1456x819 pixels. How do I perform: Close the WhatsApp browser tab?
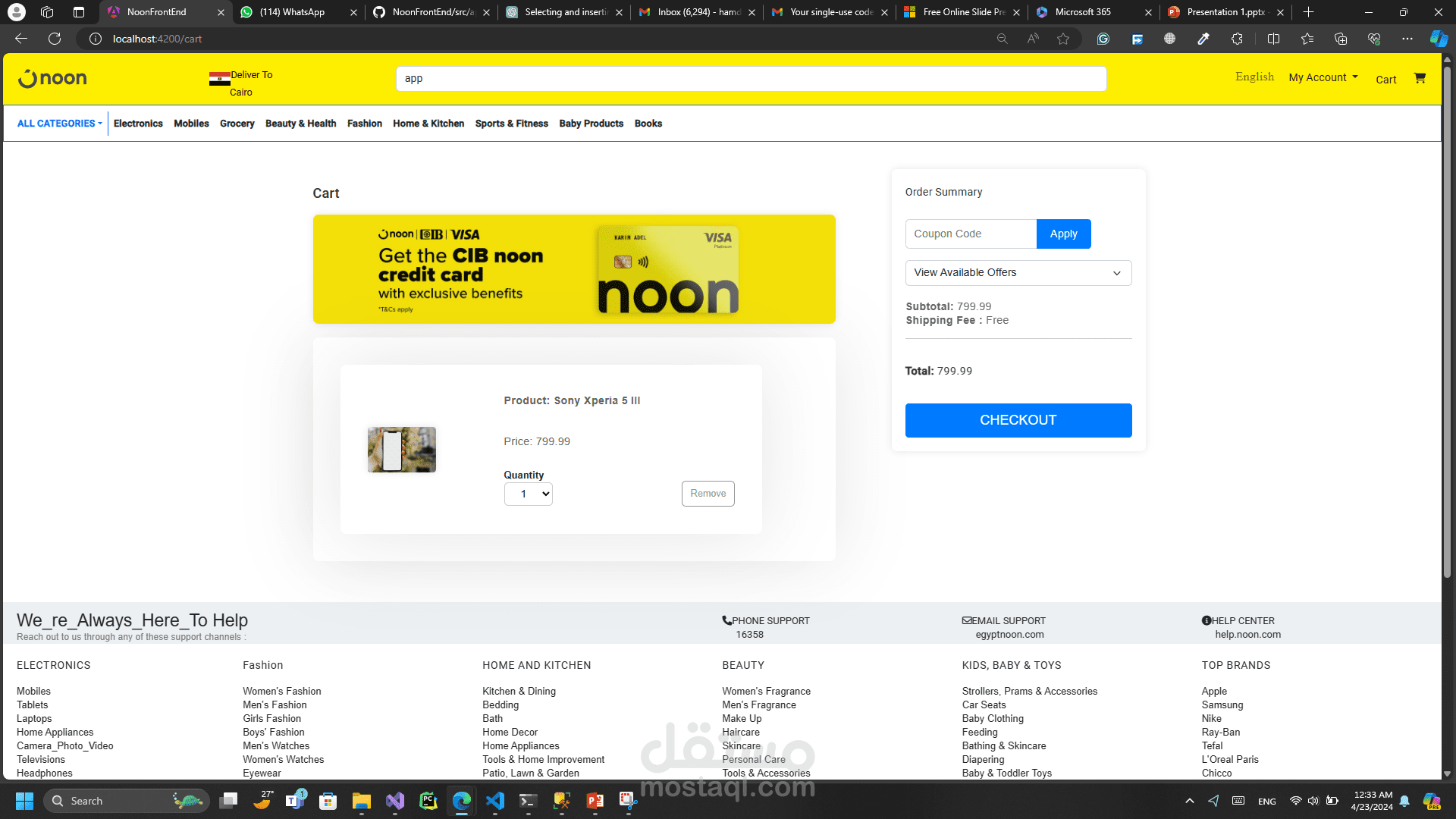pos(353,12)
